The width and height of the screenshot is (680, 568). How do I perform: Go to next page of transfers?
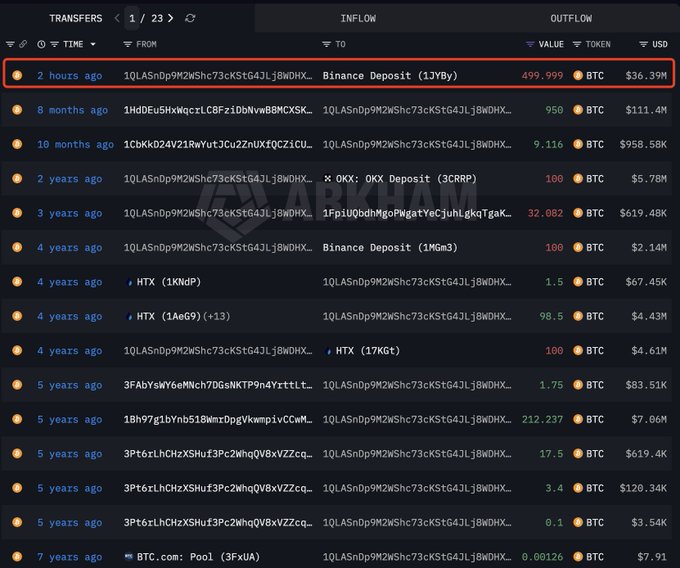tap(171, 18)
